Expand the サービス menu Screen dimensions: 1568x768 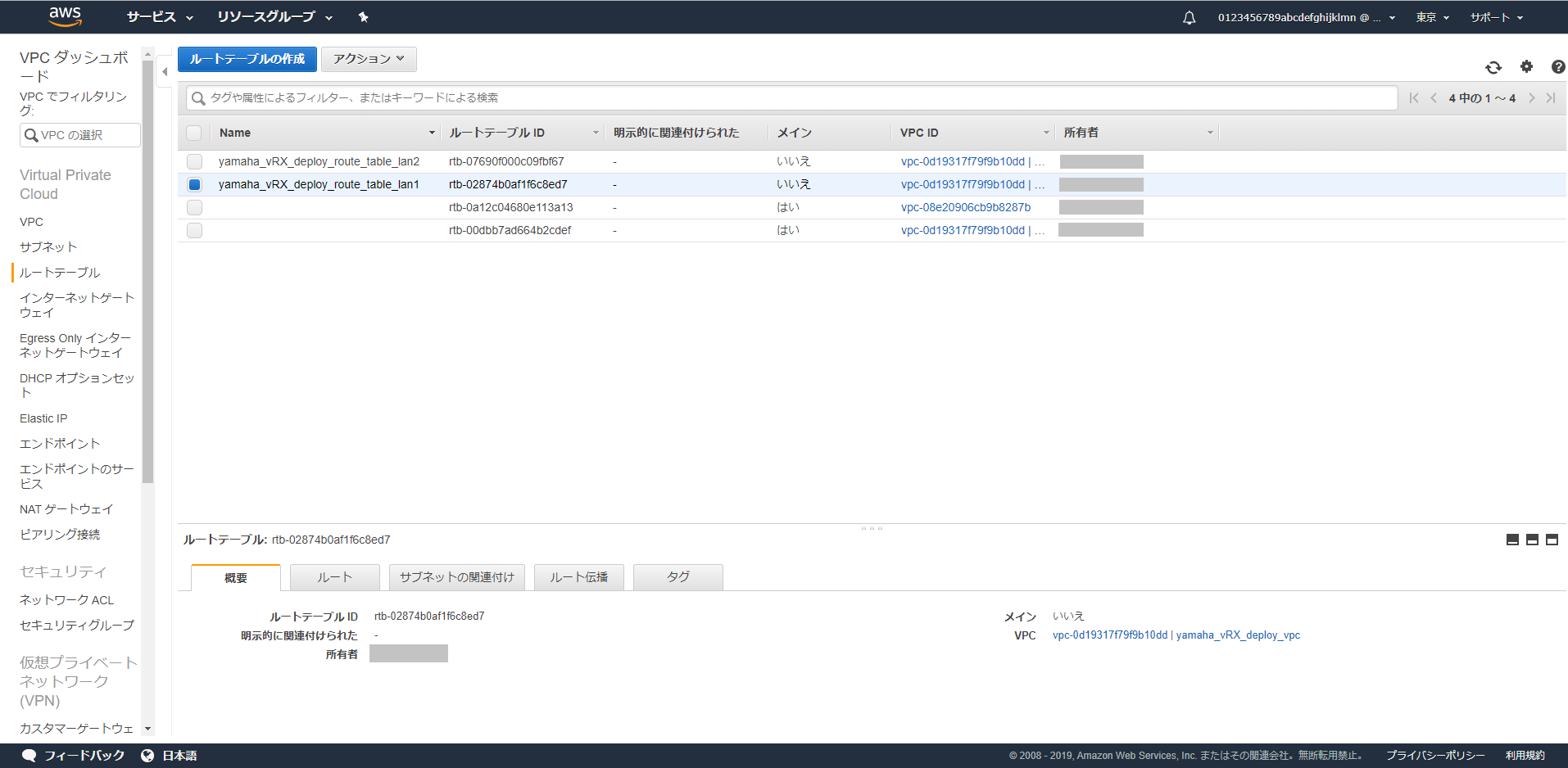(x=160, y=17)
